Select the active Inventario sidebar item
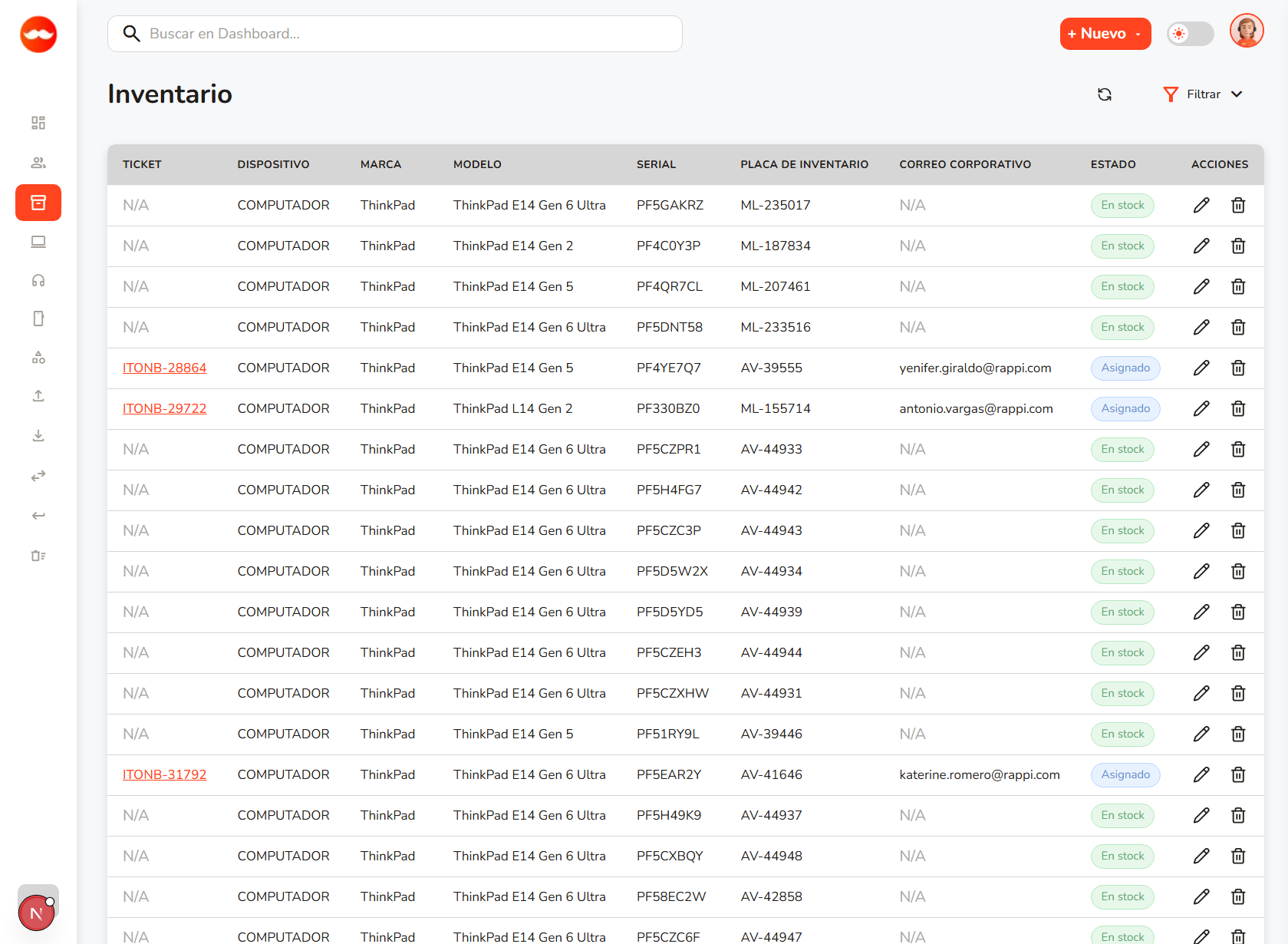The width and height of the screenshot is (1288, 944). point(38,203)
